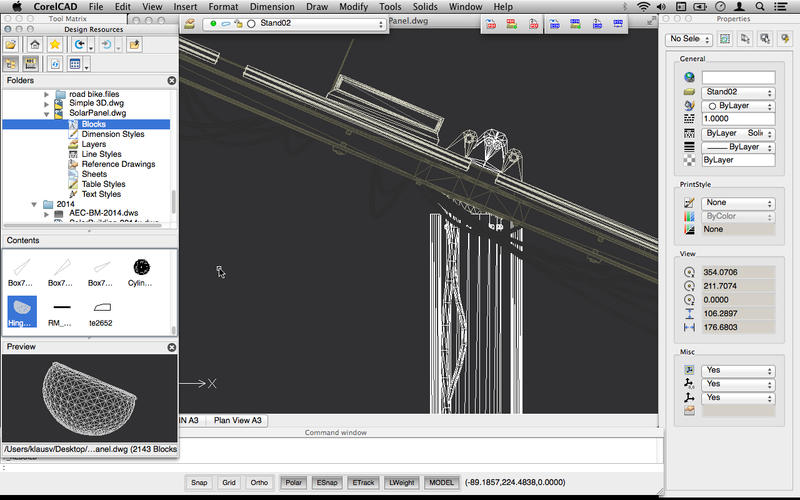
Task: Select the Cylin... block thumbnail
Action: [141, 268]
